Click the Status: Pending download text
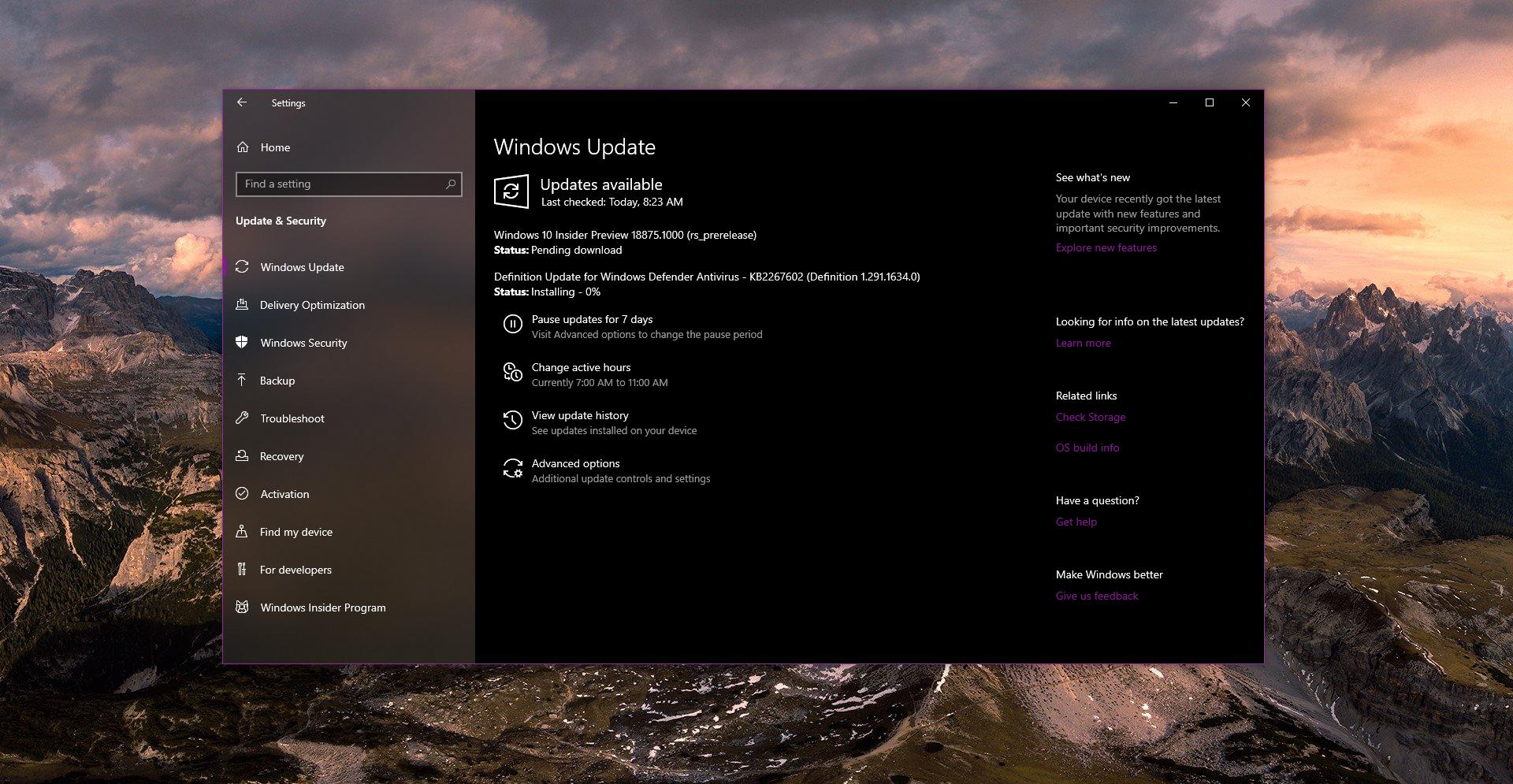The width and height of the screenshot is (1513, 784). (x=558, y=250)
